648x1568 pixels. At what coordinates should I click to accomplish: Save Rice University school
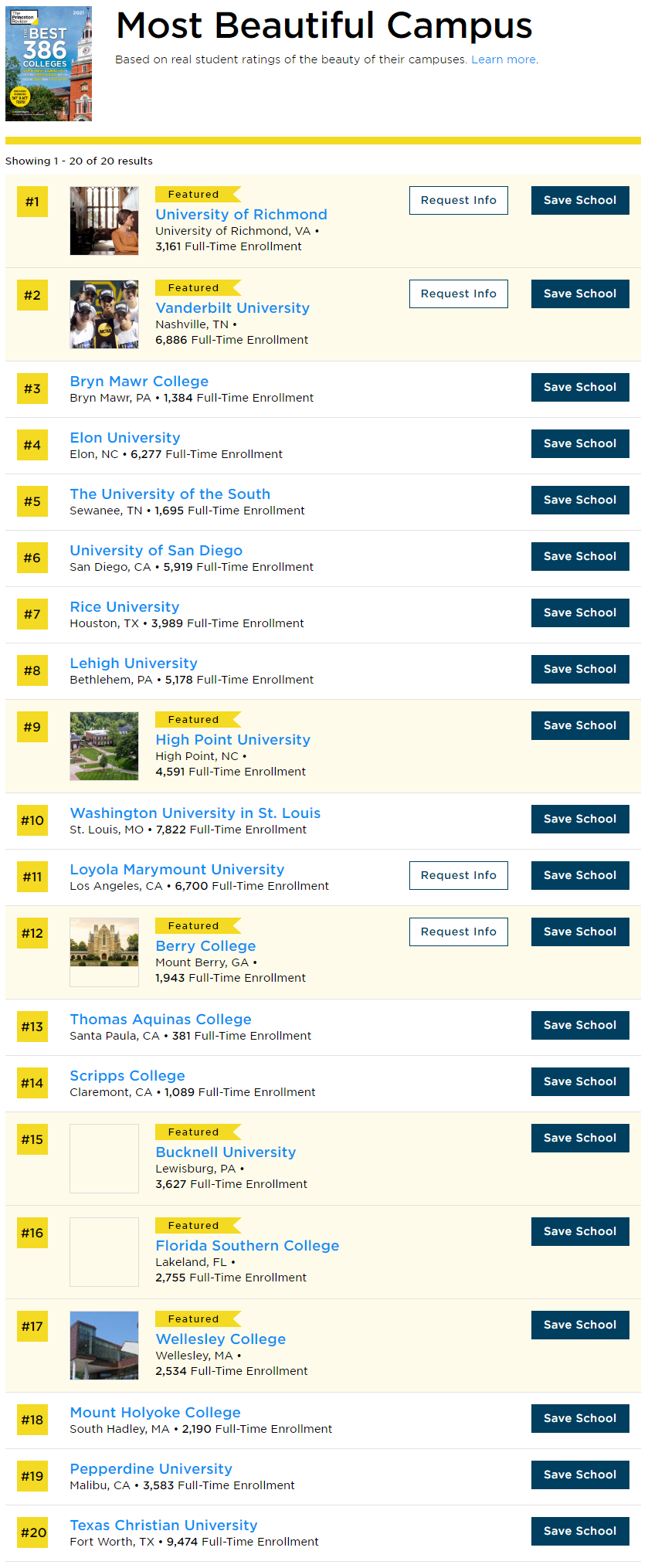point(580,613)
